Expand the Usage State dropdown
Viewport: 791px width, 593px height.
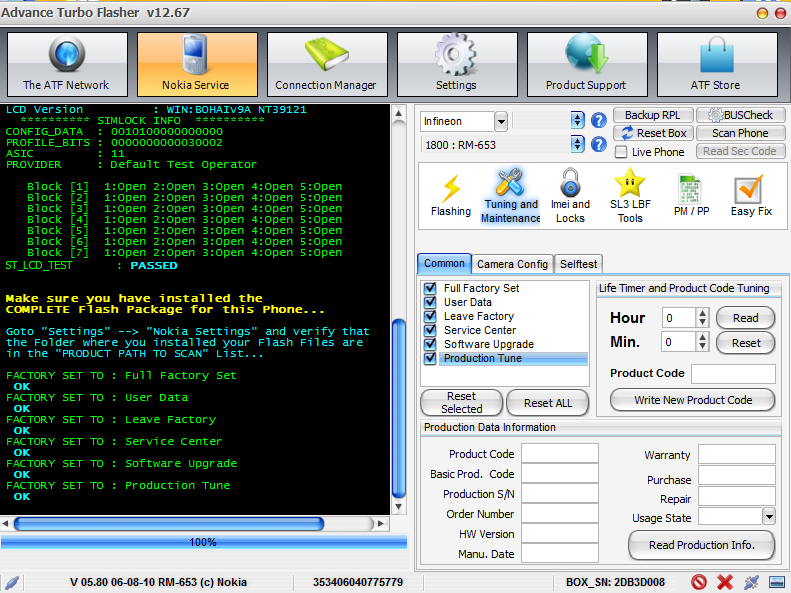point(768,517)
